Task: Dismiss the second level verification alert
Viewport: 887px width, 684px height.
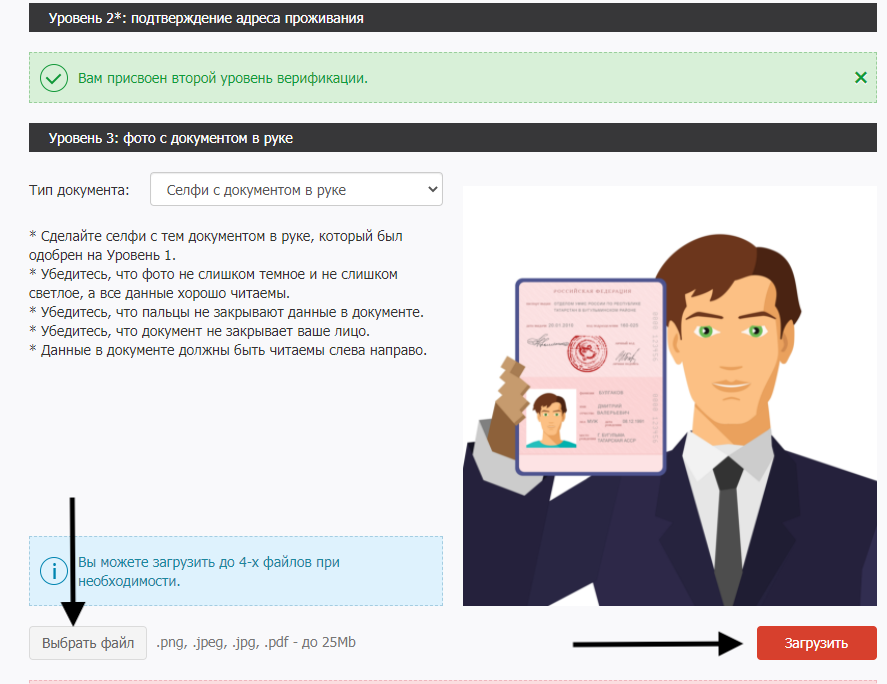Action: tap(860, 78)
